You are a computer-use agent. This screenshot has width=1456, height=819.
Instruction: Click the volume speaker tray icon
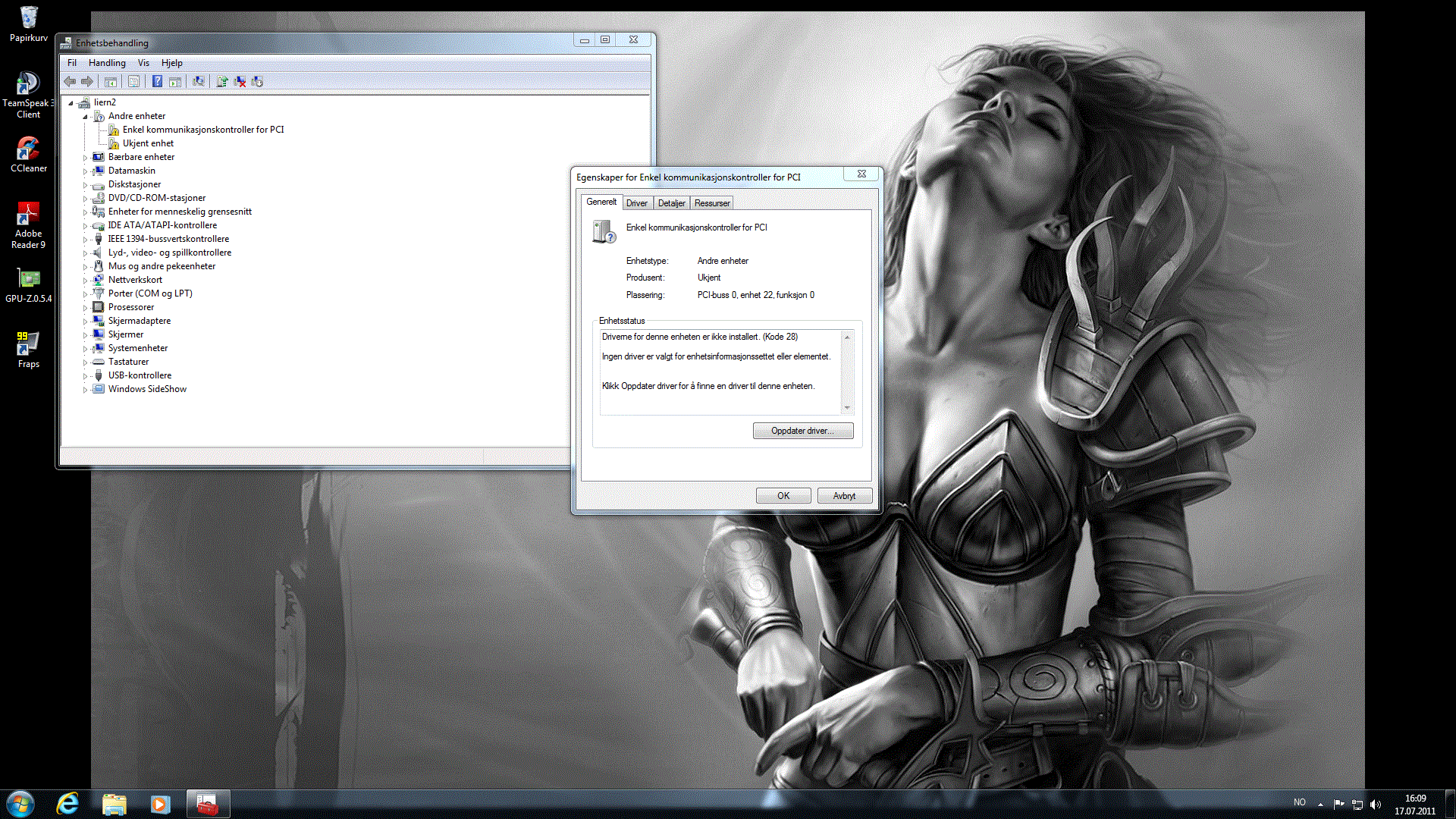tap(1376, 804)
